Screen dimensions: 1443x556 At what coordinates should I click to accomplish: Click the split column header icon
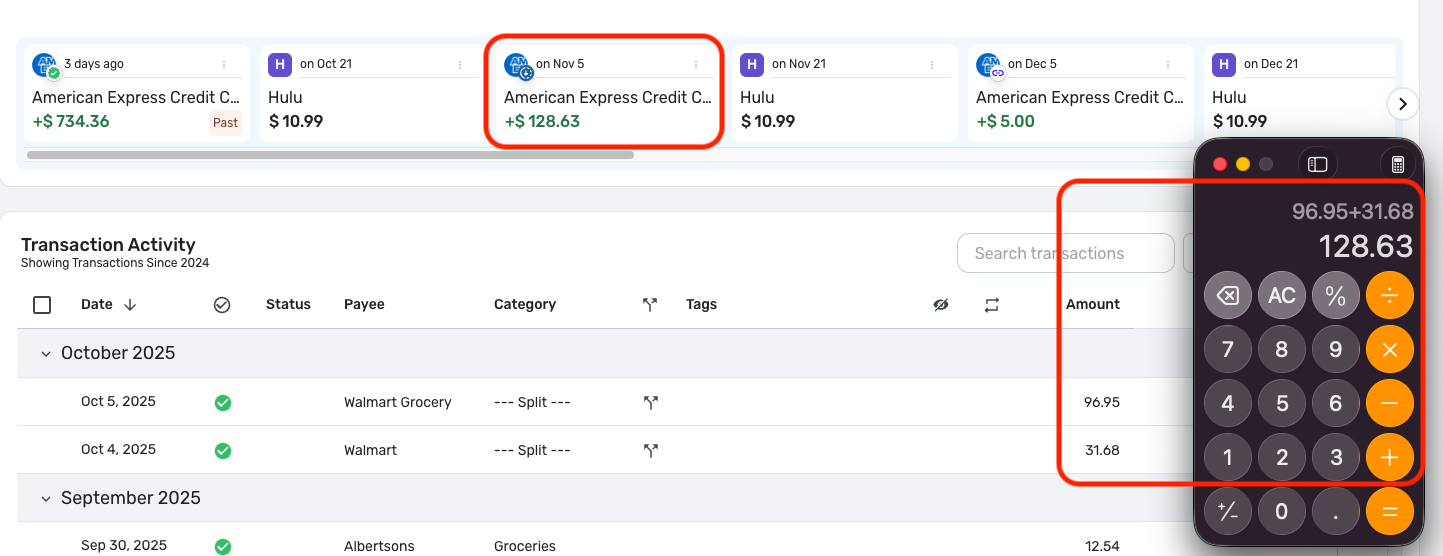pyautogui.click(x=650, y=304)
